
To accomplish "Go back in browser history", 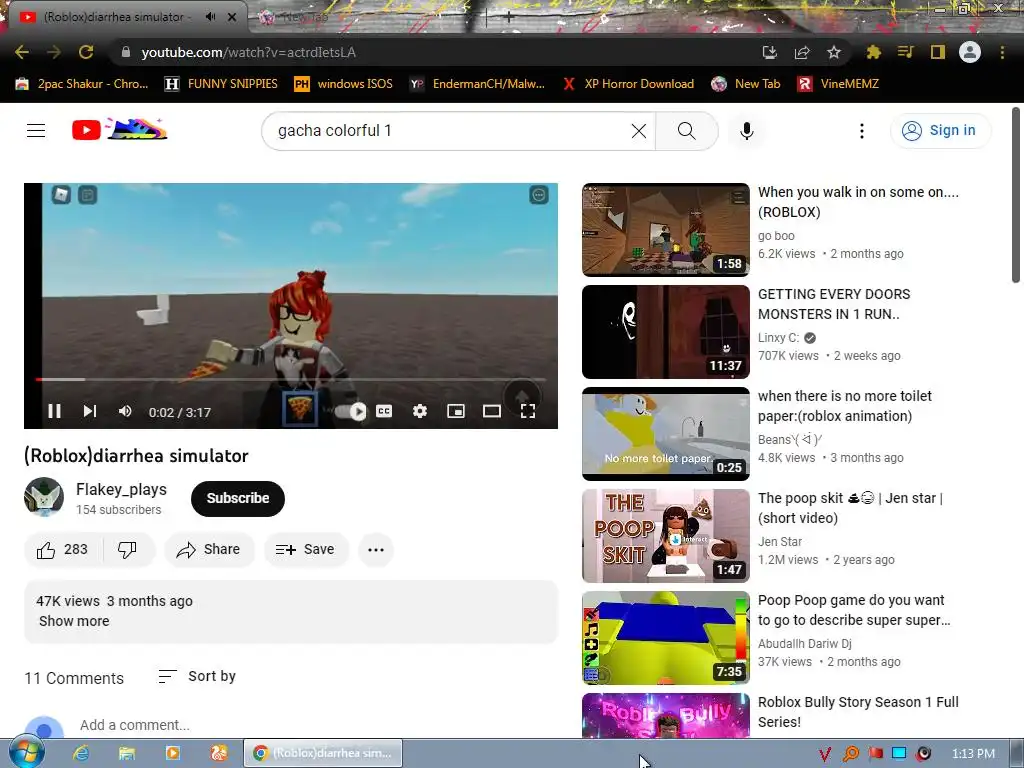I will point(22,52).
